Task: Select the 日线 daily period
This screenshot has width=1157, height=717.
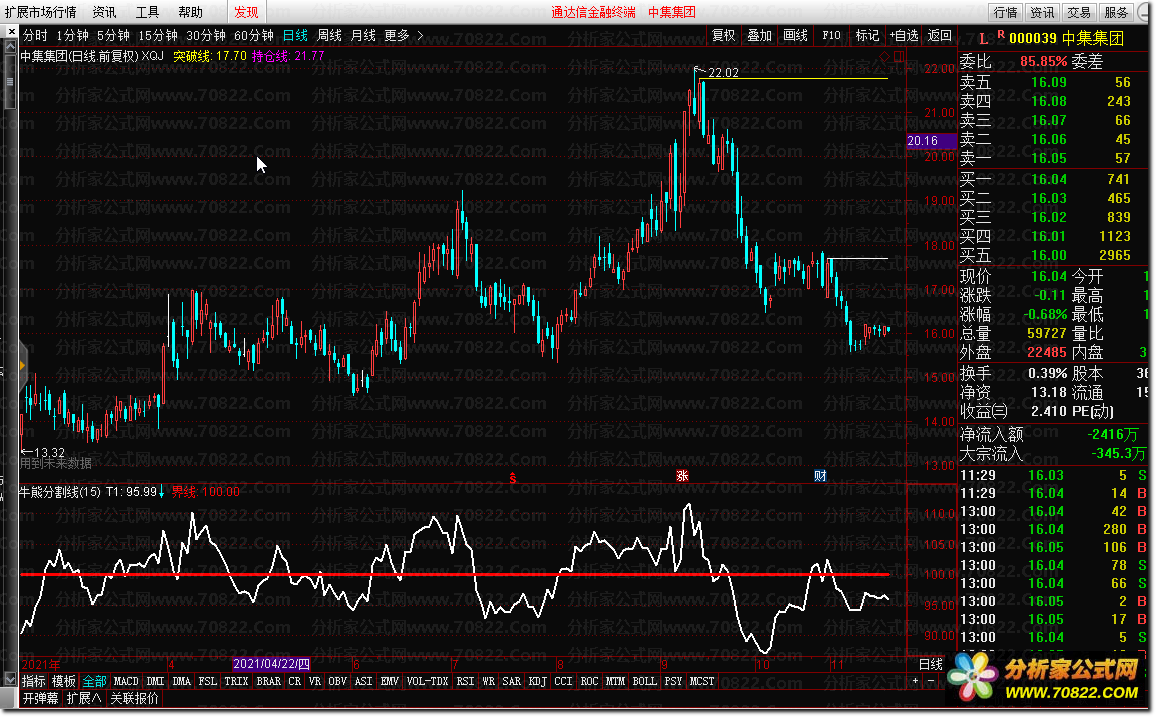Action: point(295,35)
